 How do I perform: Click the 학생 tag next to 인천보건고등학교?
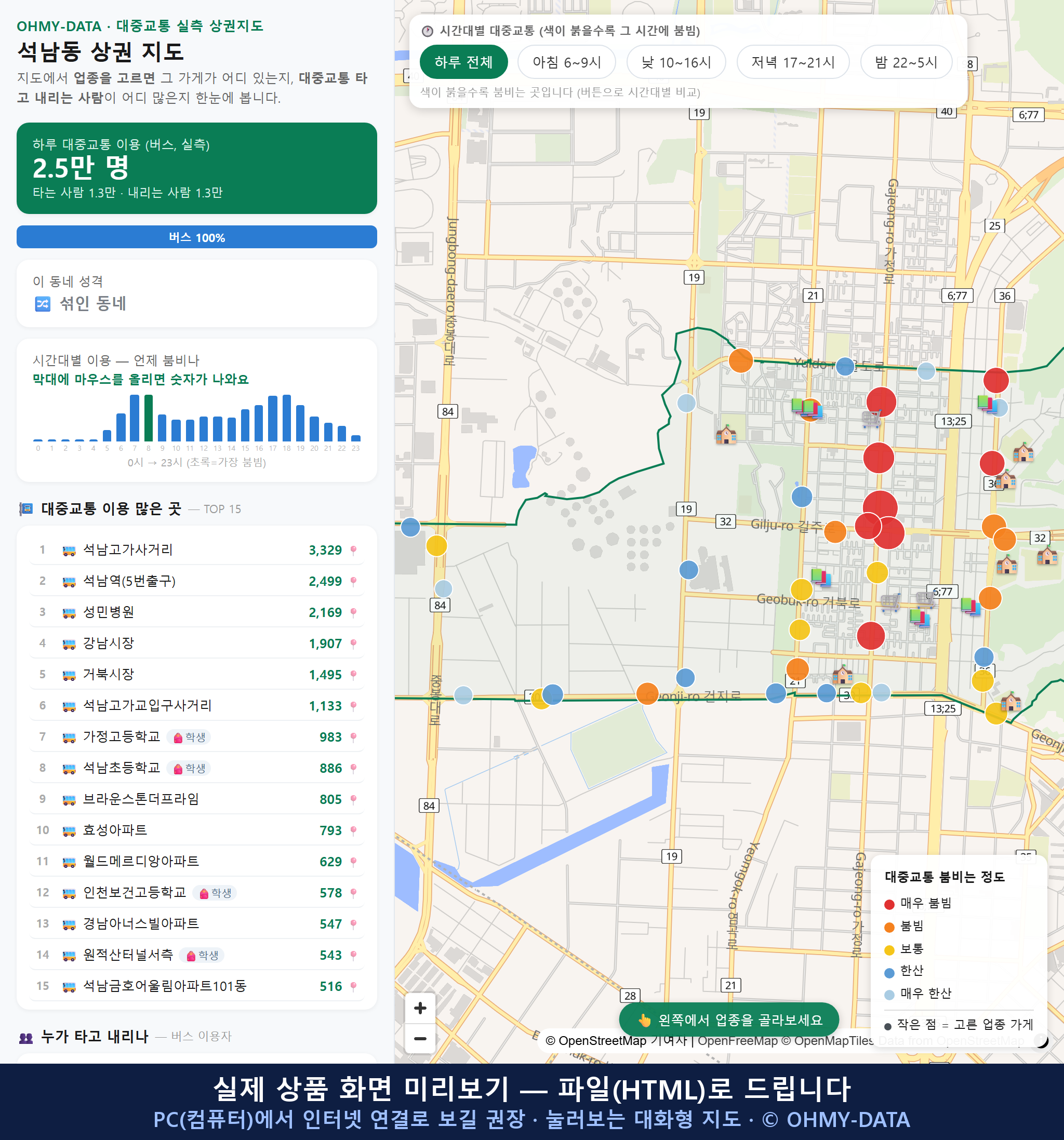pos(215,893)
